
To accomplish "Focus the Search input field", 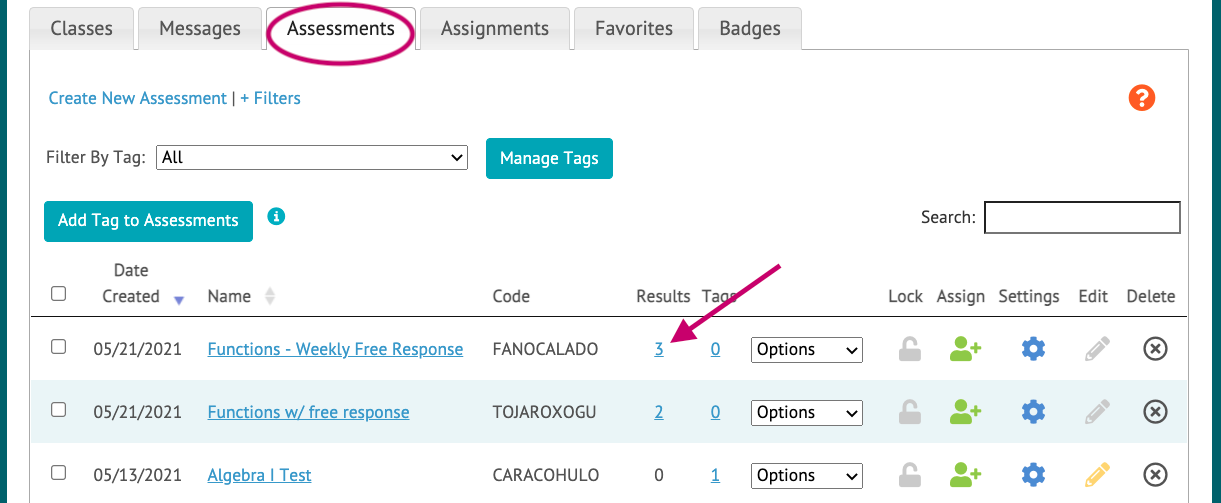I will click(x=1082, y=217).
